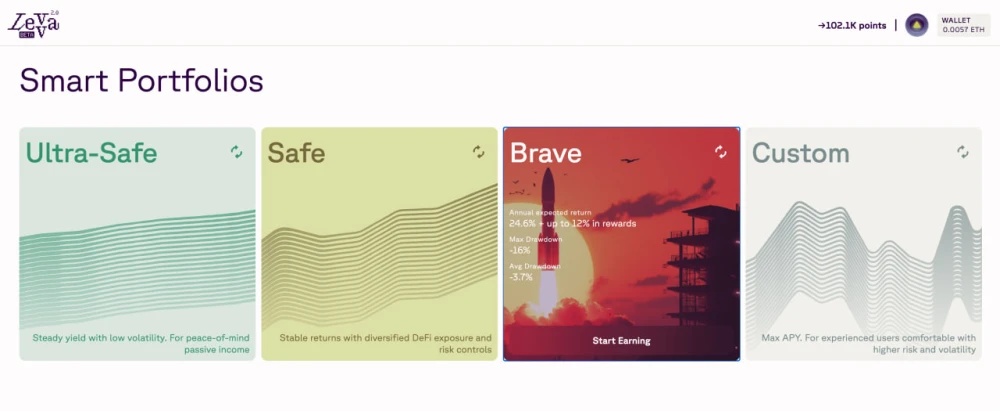Click the Custom card's rotate icon

(963, 151)
